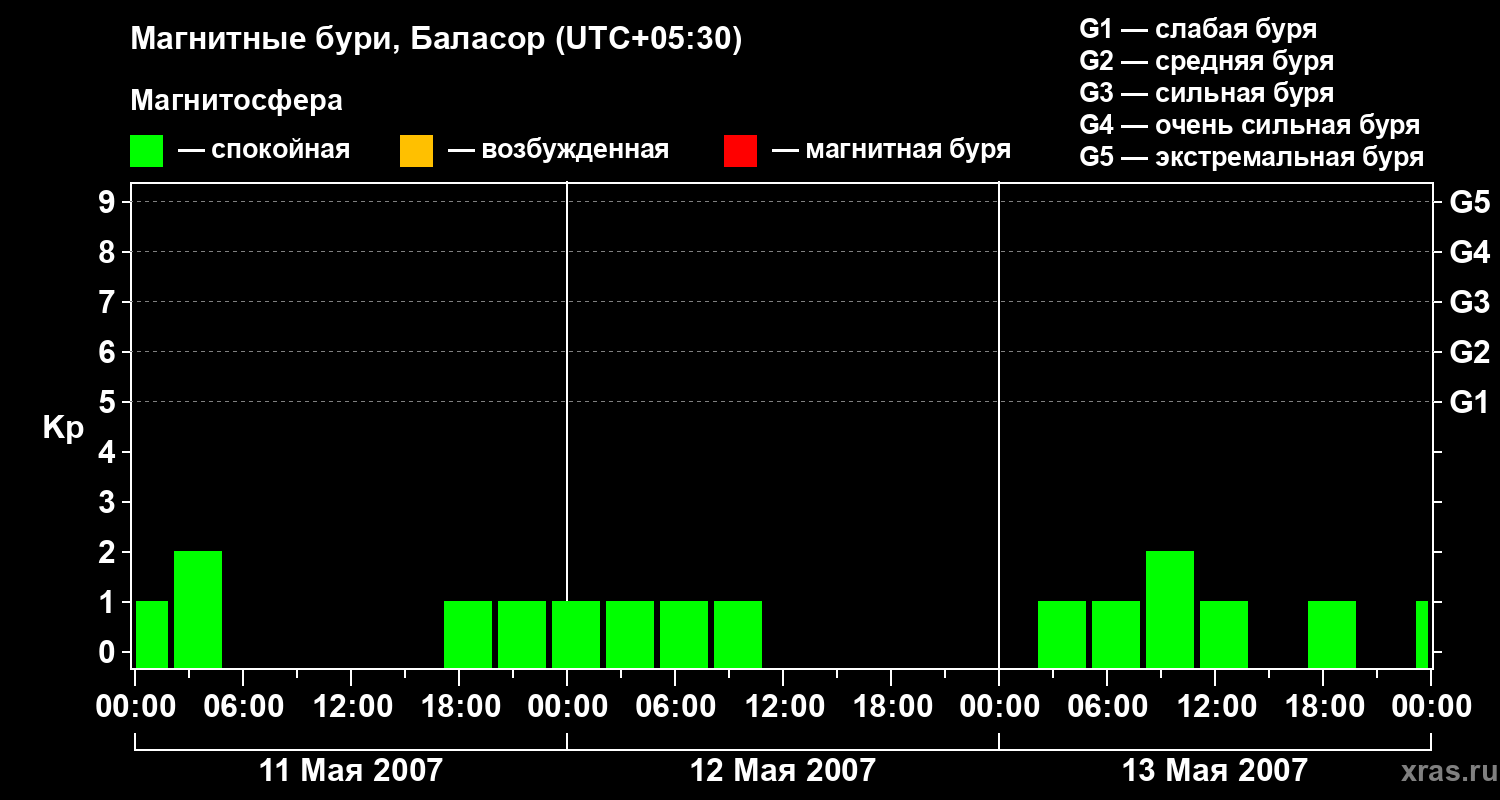Select the Kp 2 bar on 11 Мая
Image resolution: width=1500 pixels, height=800 pixels.
(x=198, y=609)
